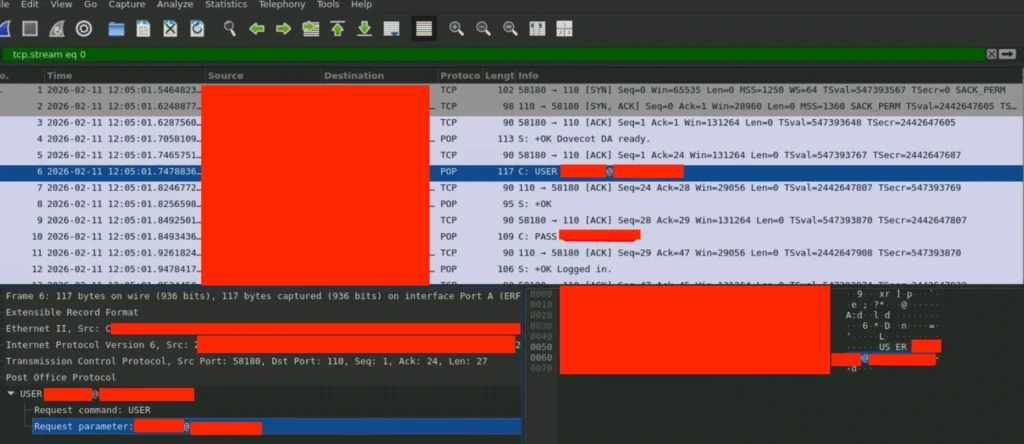Select packet 4 '+OK Dovecot DA ready' row

(x=511, y=139)
